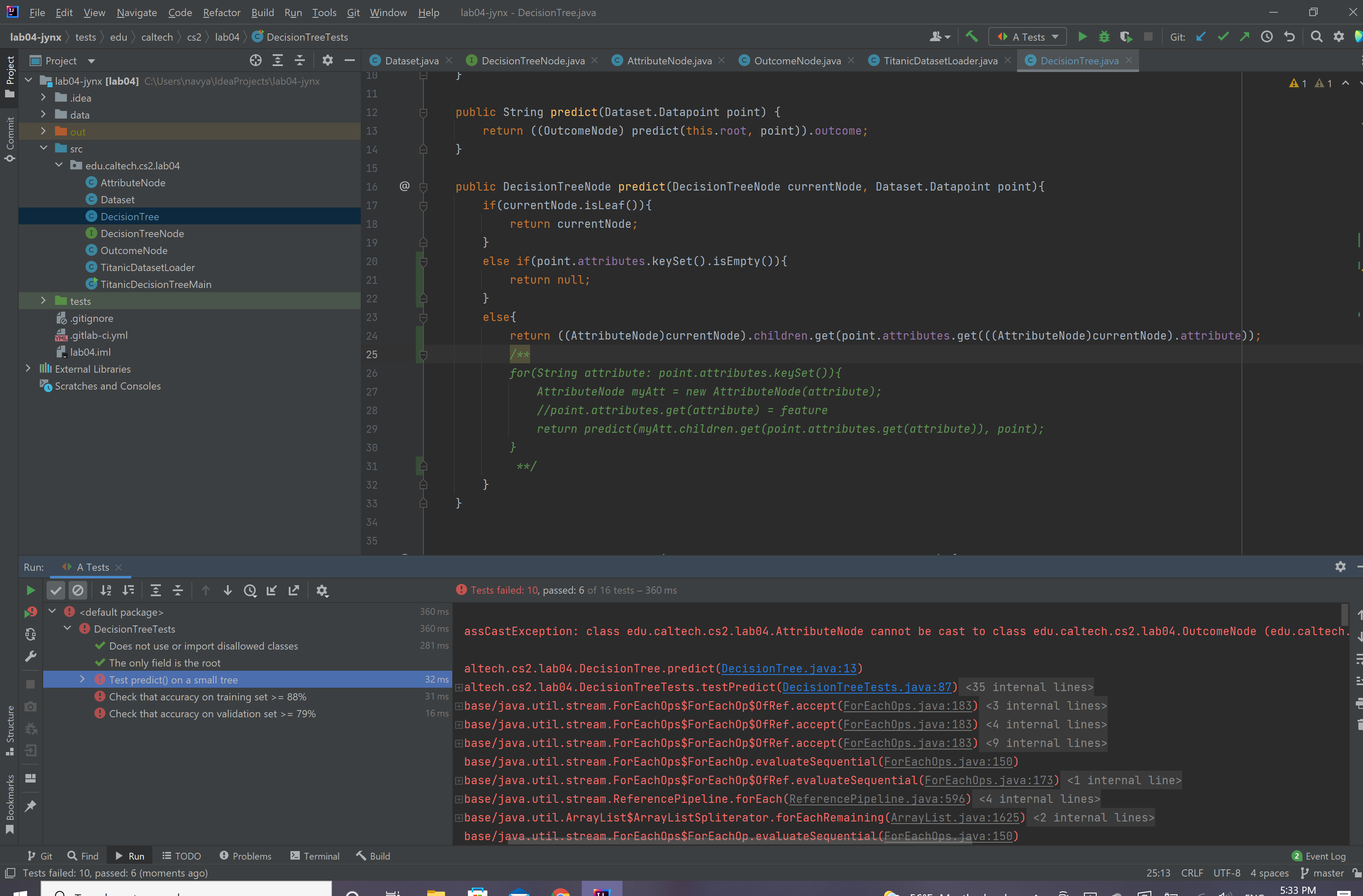The width and height of the screenshot is (1363, 896).
Task: Click Select Opened File target icon
Action: (255, 60)
